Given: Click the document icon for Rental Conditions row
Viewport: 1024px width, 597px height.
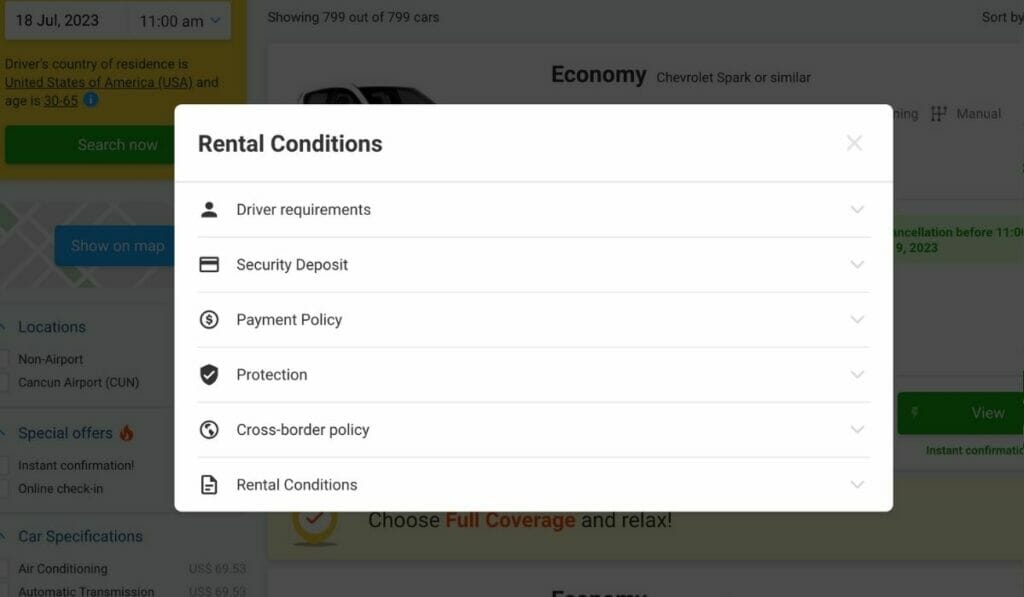Looking at the screenshot, I should 209,485.
